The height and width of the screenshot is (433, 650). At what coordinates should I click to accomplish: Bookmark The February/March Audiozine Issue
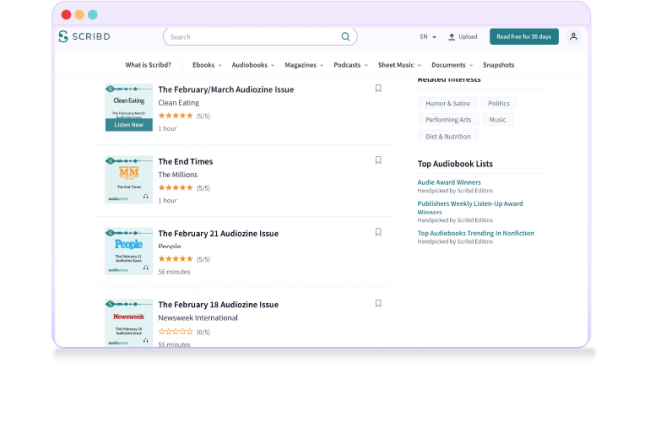tap(378, 88)
